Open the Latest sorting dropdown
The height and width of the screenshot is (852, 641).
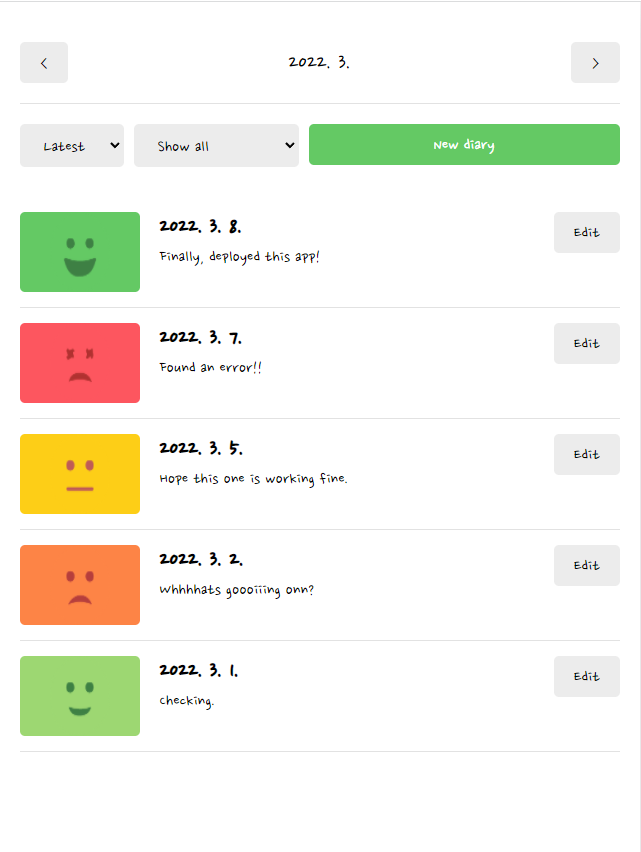pyautogui.click(x=71, y=145)
